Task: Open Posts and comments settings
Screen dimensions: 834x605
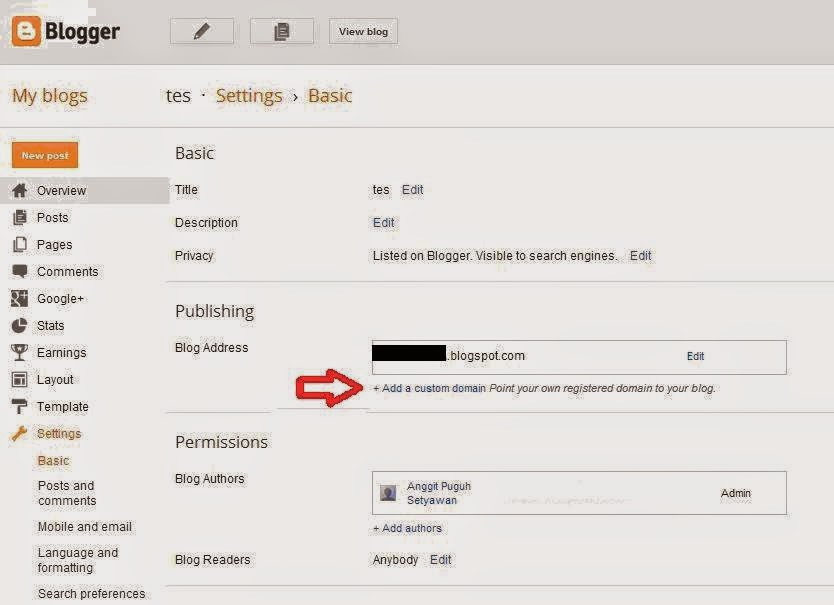Action: click(67, 493)
